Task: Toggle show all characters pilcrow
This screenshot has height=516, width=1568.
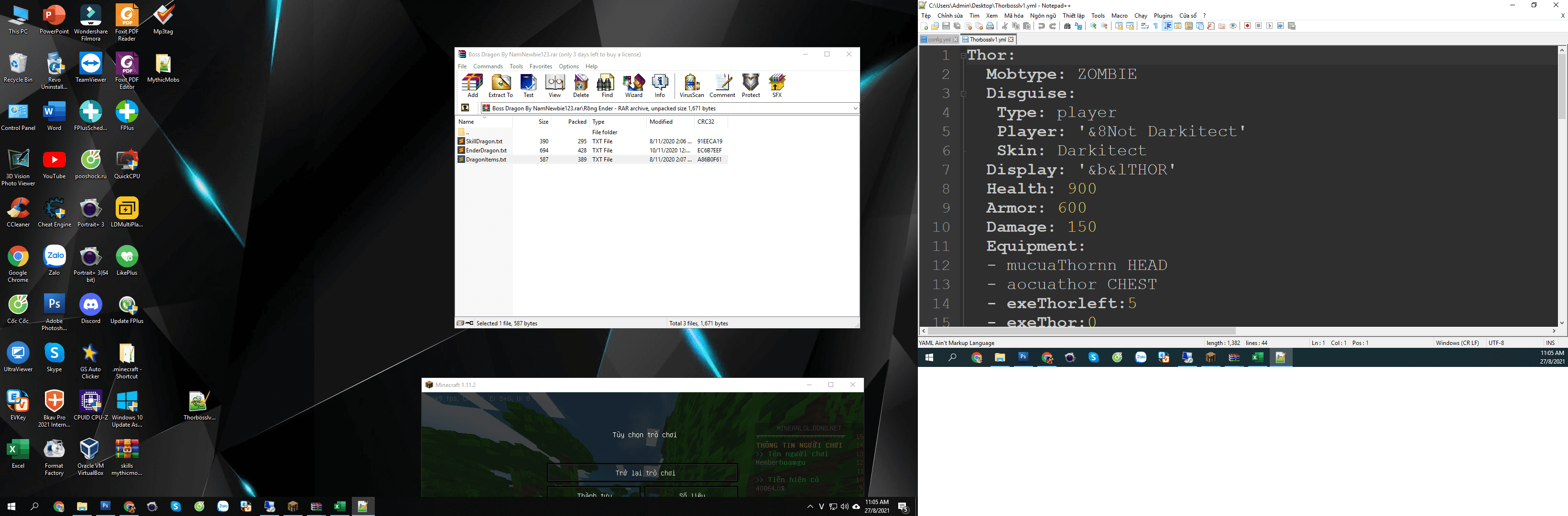Action: pos(1156,26)
